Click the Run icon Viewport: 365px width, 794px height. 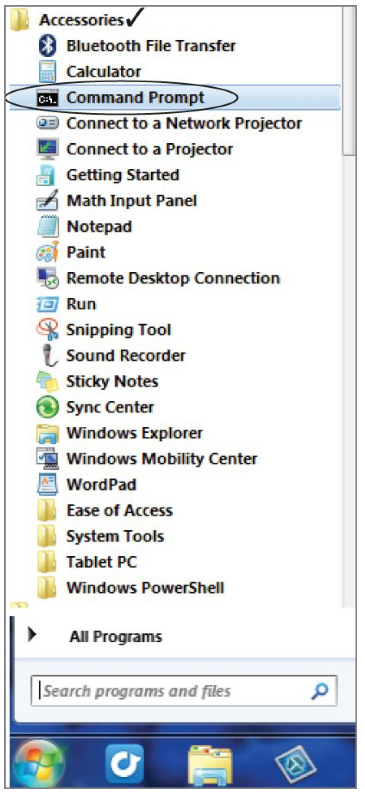pyautogui.click(x=48, y=304)
